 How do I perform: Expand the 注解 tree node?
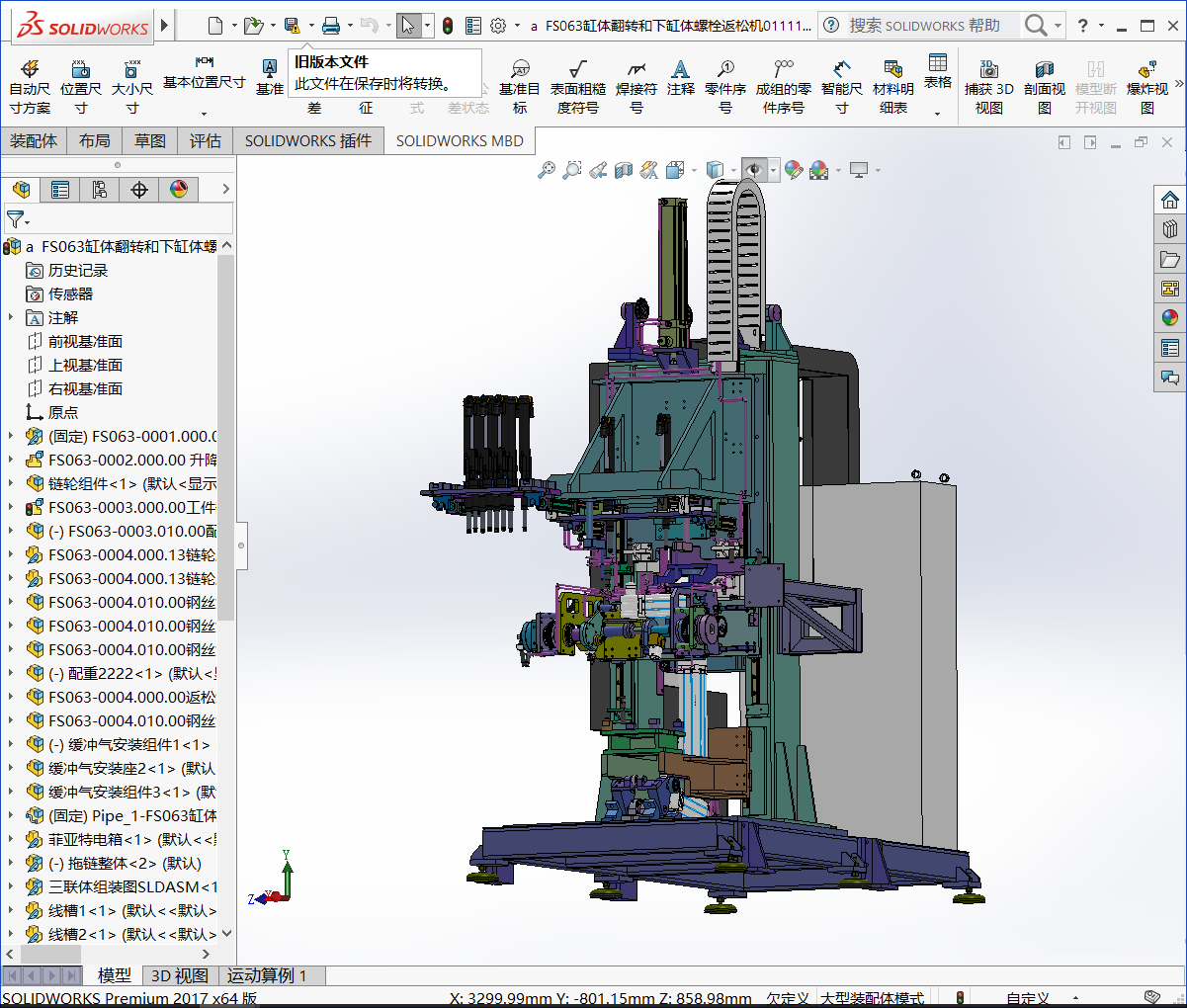pos(11,317)
